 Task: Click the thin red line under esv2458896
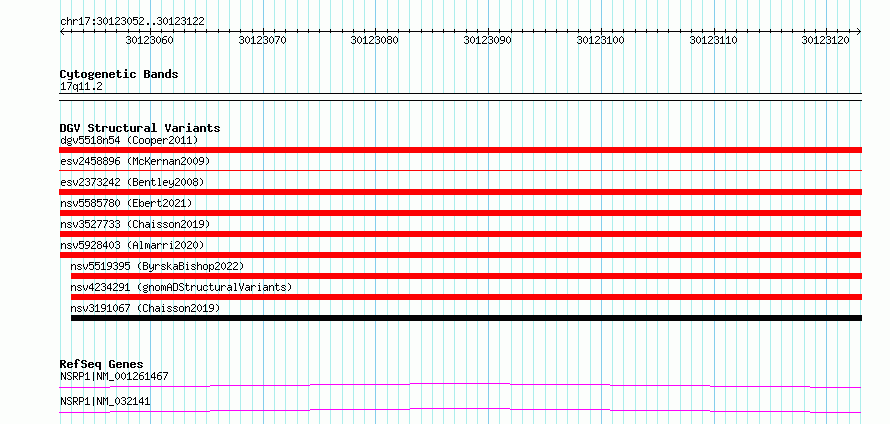[460, 170]
